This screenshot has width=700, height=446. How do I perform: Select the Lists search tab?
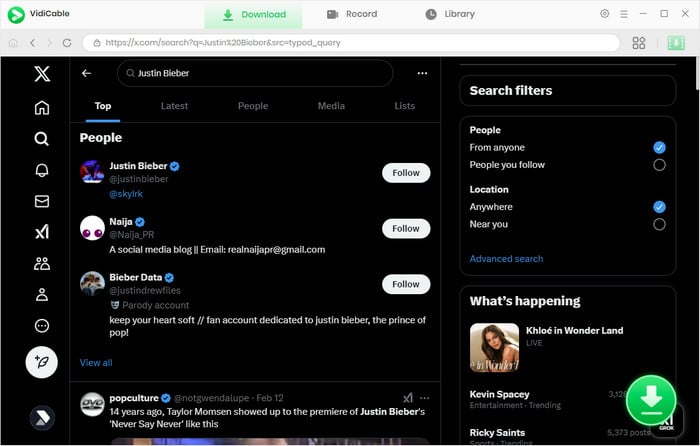coord(404,106)
